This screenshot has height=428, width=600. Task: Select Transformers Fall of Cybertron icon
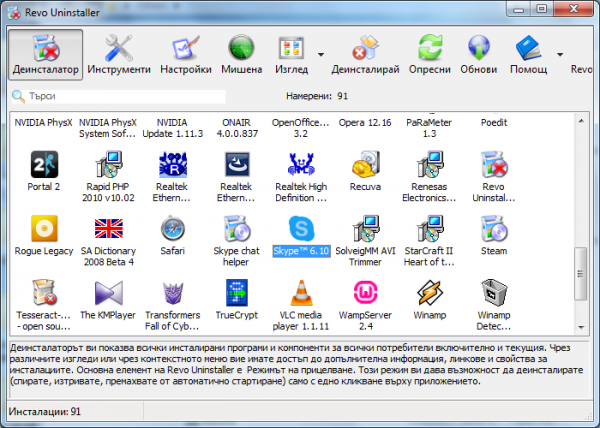coord(173,293)
